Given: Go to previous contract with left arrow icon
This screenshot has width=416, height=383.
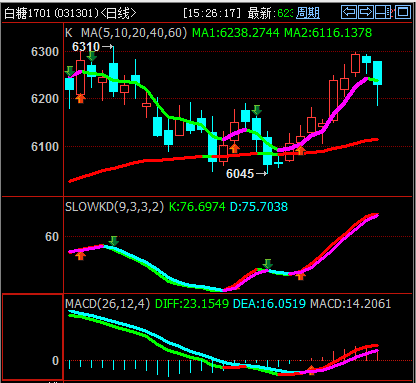Looking at the screenshot, I should pyautogui.click(x=349, y=12).
